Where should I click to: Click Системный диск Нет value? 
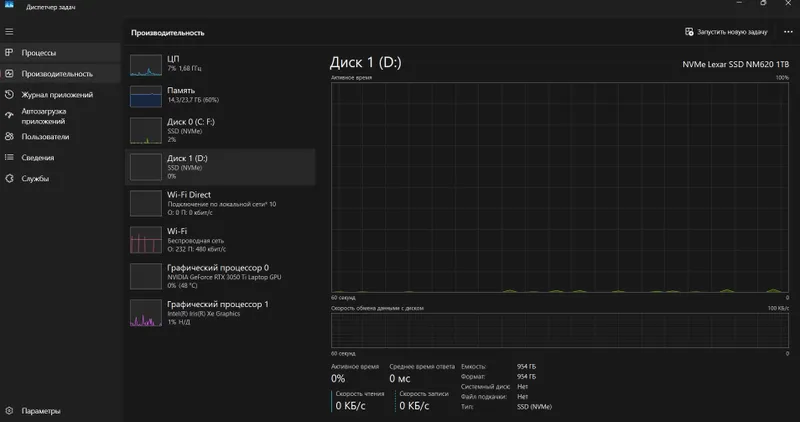click(522, 386)
